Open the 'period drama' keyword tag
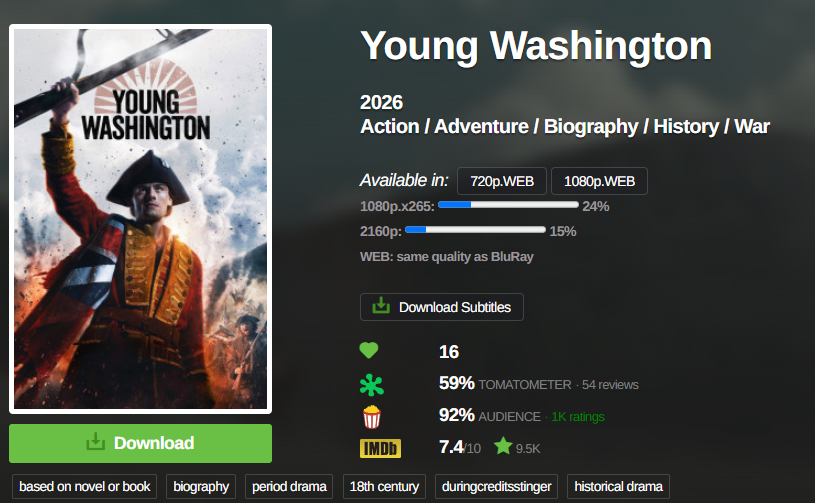 click(x=289, y=486)
